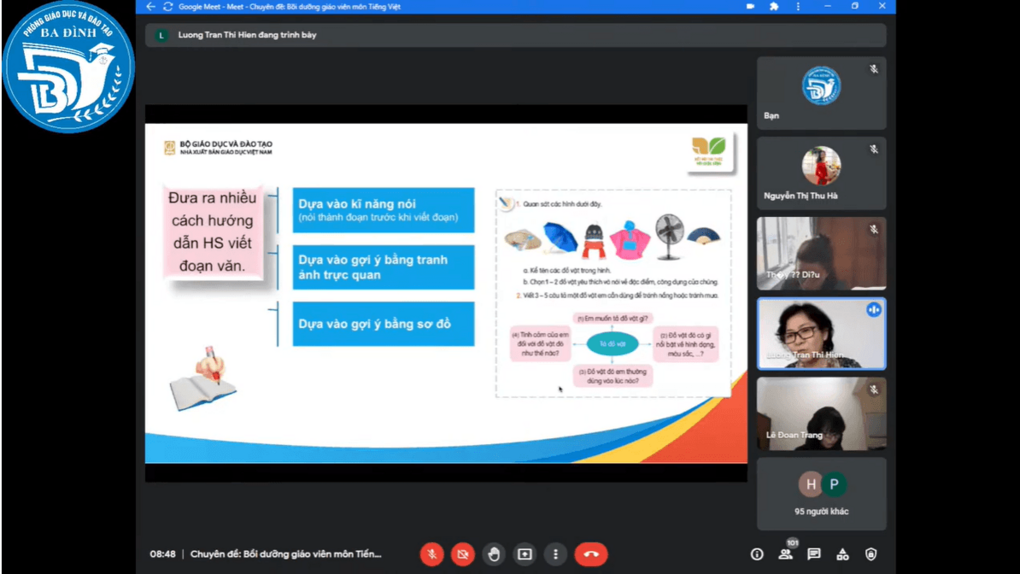Open the browser extensions puzzle icon

click(x=774, y=7)
